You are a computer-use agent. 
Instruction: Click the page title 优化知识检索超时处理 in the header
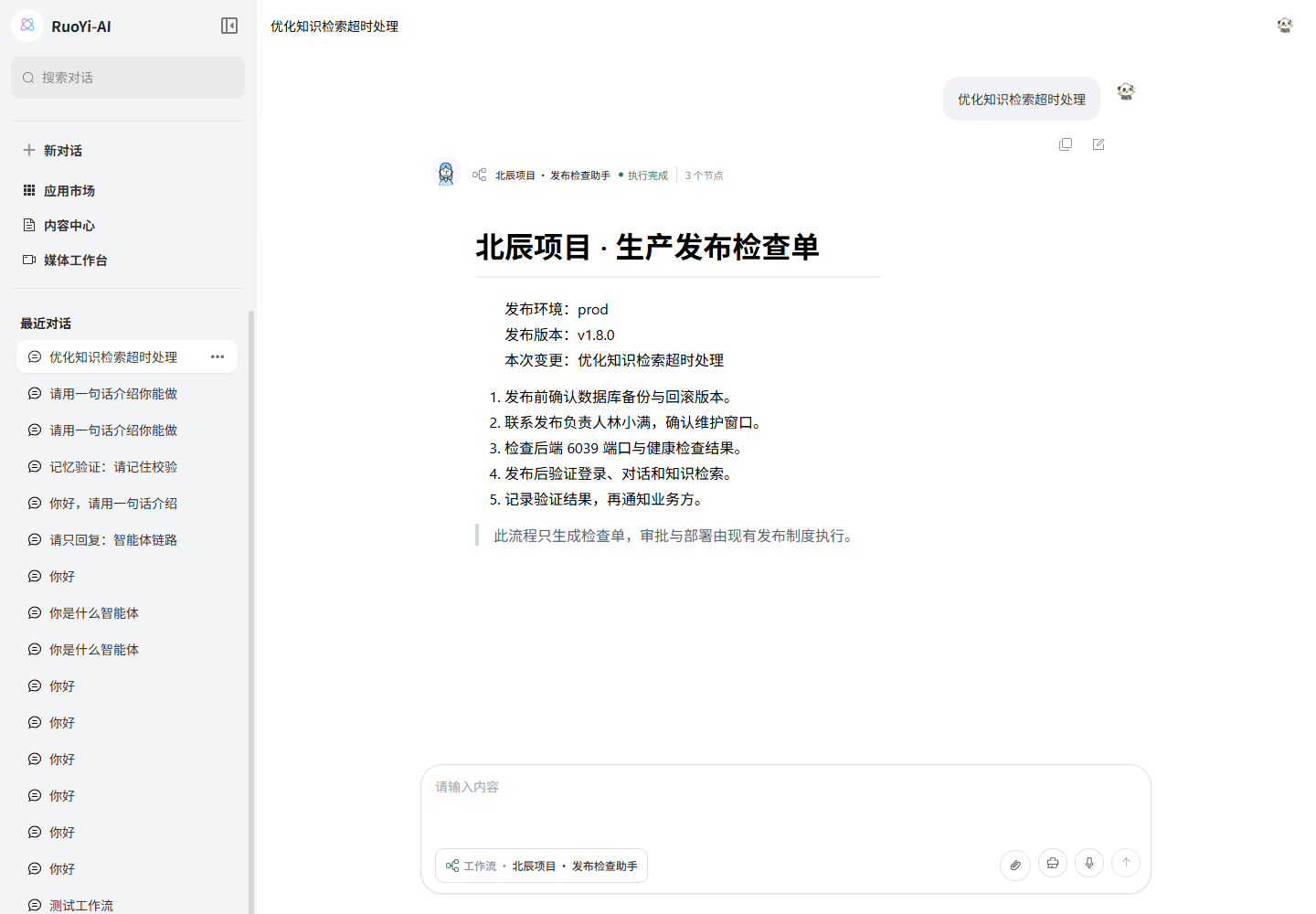pyautogui.click(x=334, y=27)
